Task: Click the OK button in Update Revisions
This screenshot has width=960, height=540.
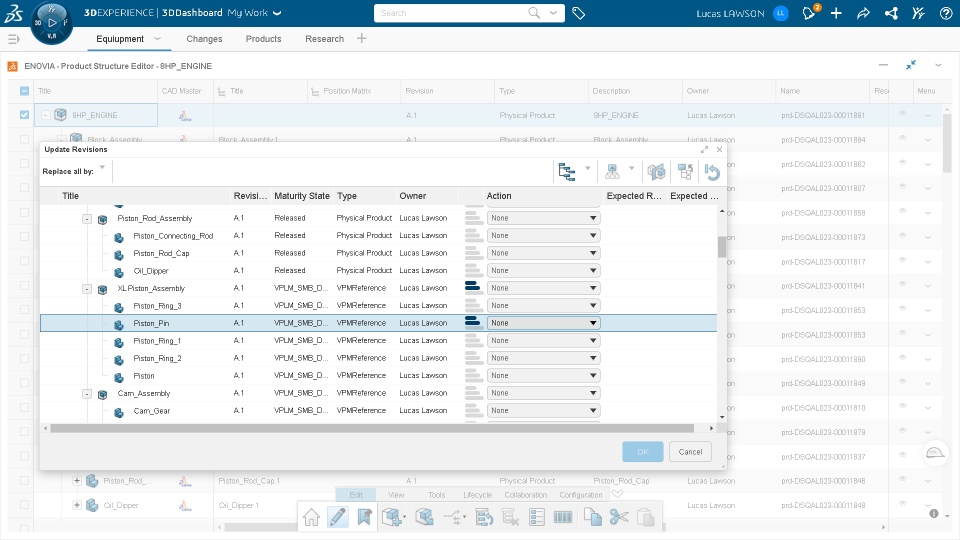Action: [x=642, y=452]
